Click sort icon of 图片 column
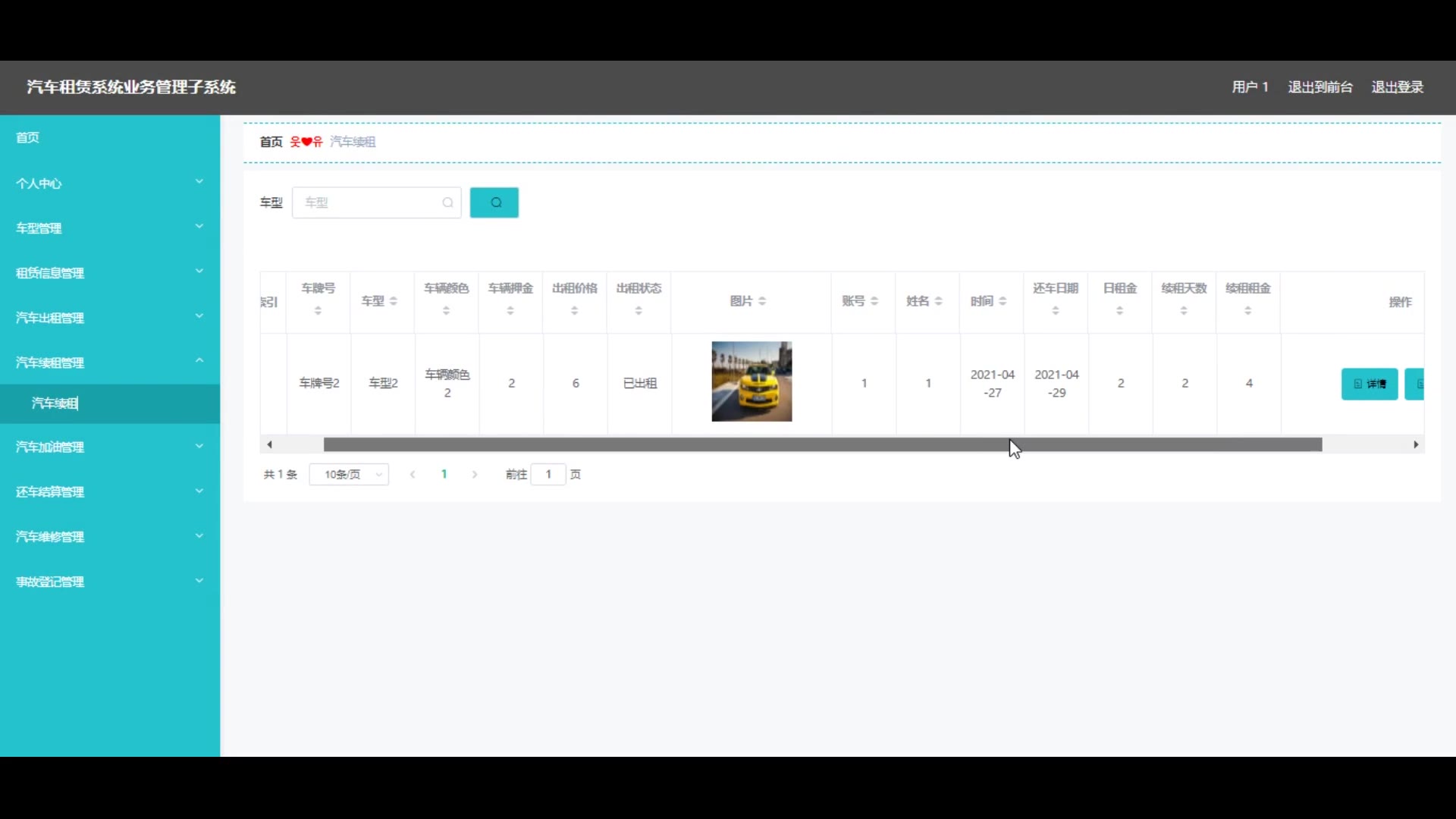The image size is (1456, 819). 762,302
